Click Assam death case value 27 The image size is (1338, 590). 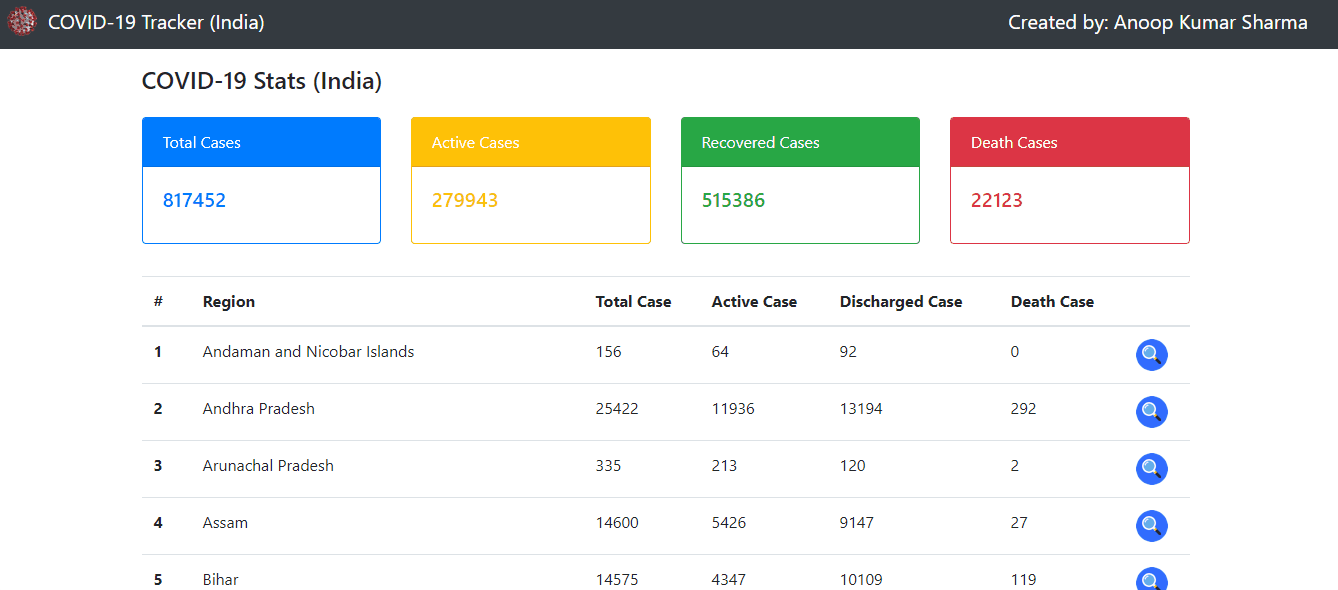pyautogui.click(x=1019, y=523)
